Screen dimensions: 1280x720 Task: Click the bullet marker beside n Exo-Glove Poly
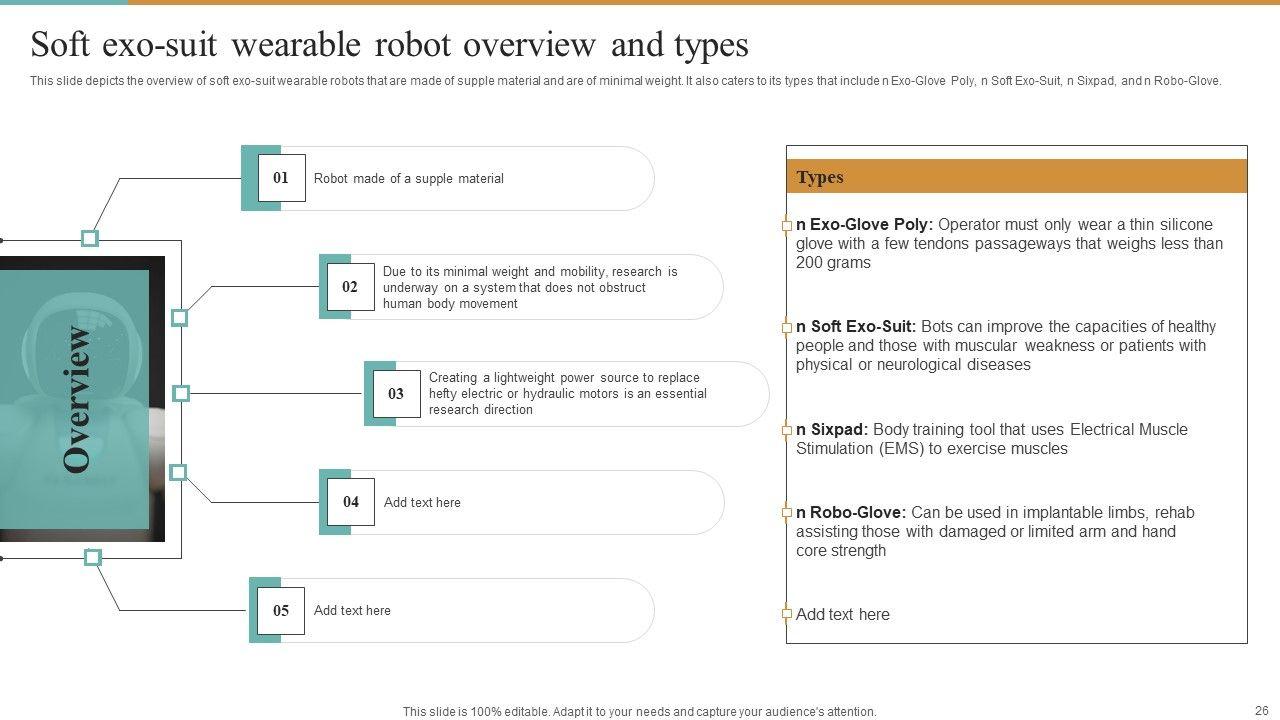[787, 226]
